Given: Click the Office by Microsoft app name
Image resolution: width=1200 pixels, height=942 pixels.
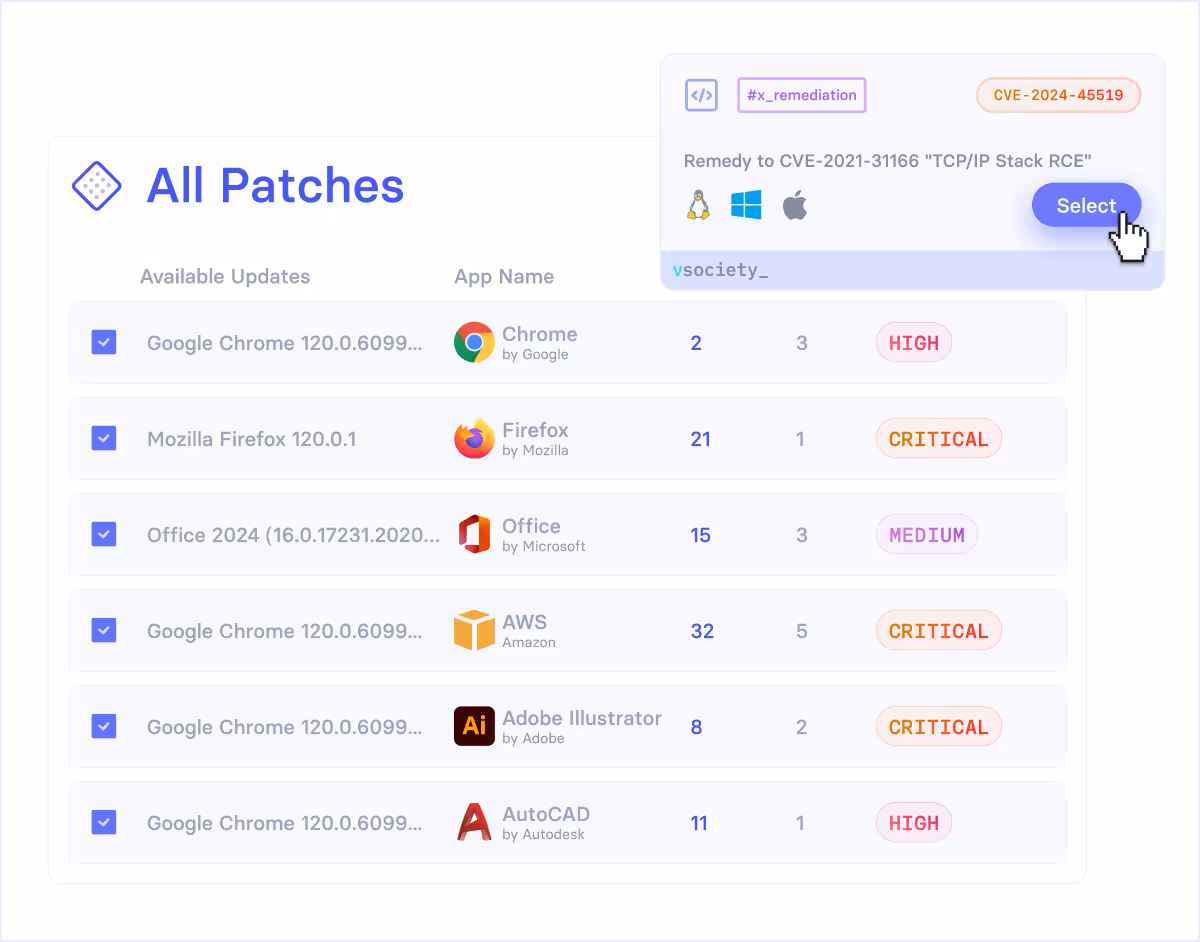Looking at the screenshot, I should (x=544, y=534).
